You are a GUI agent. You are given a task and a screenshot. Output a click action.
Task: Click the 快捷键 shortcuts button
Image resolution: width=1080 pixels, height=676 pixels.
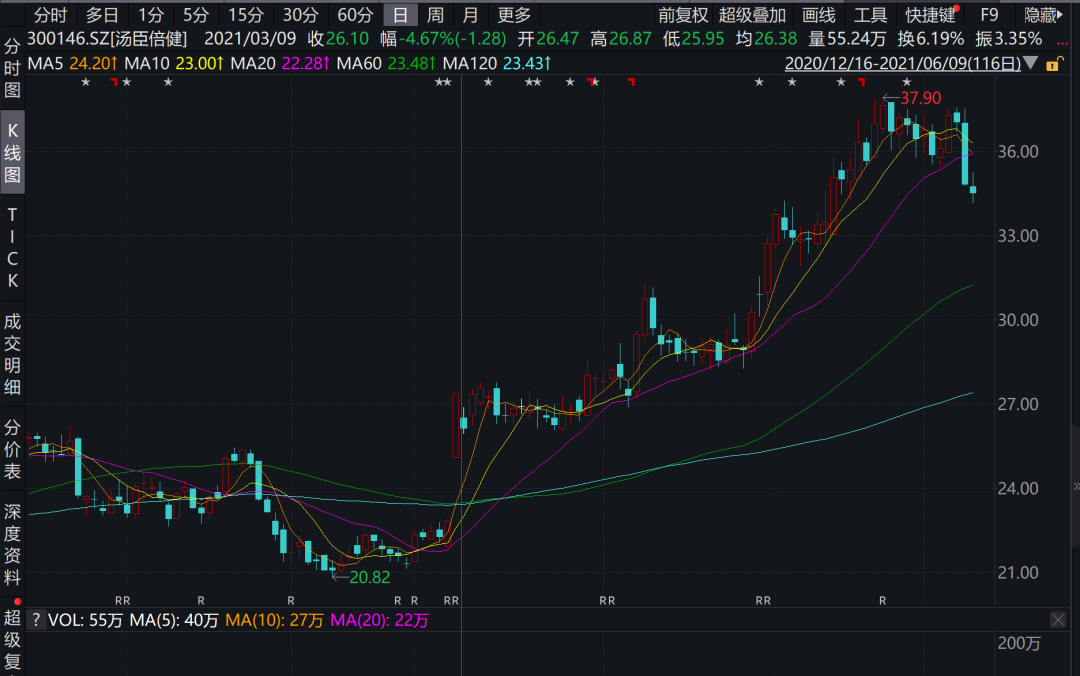(x=930, y=15)
